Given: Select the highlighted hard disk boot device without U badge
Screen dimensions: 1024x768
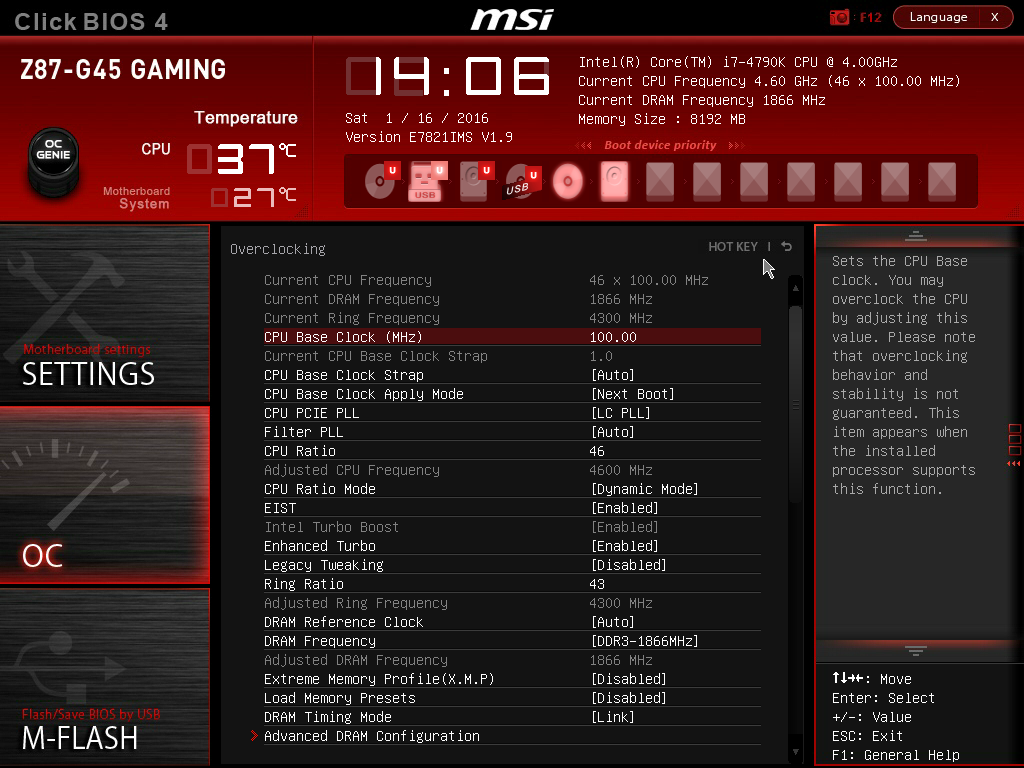Looking at the screenshot, I should [614, 180].
